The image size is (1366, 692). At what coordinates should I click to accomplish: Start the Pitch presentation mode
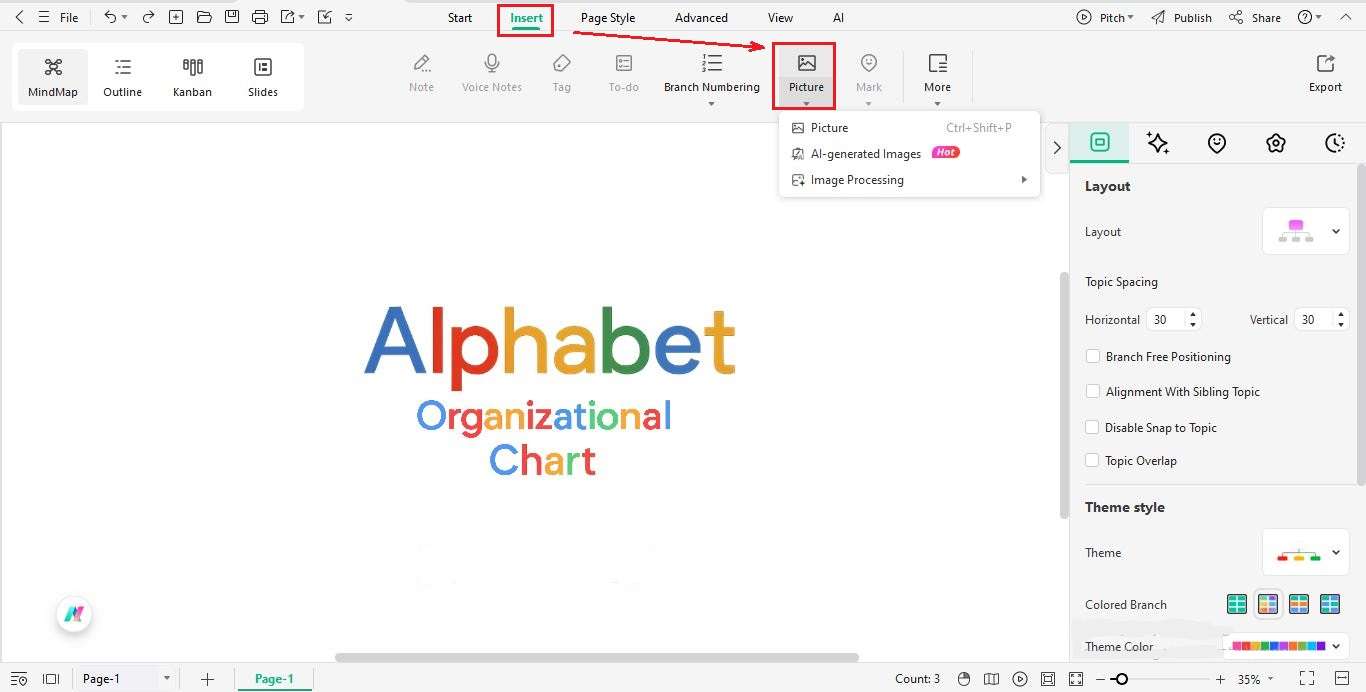[x=1105, y=18]
